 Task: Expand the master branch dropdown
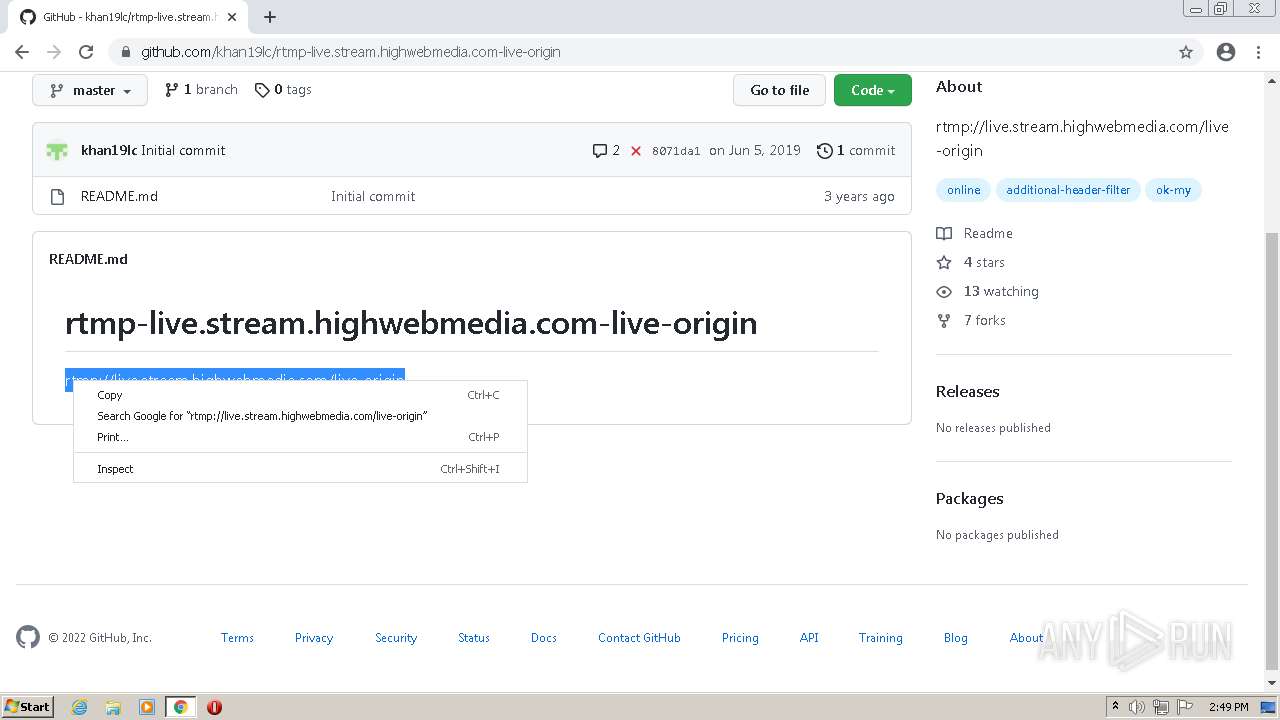tap(90, 90)
